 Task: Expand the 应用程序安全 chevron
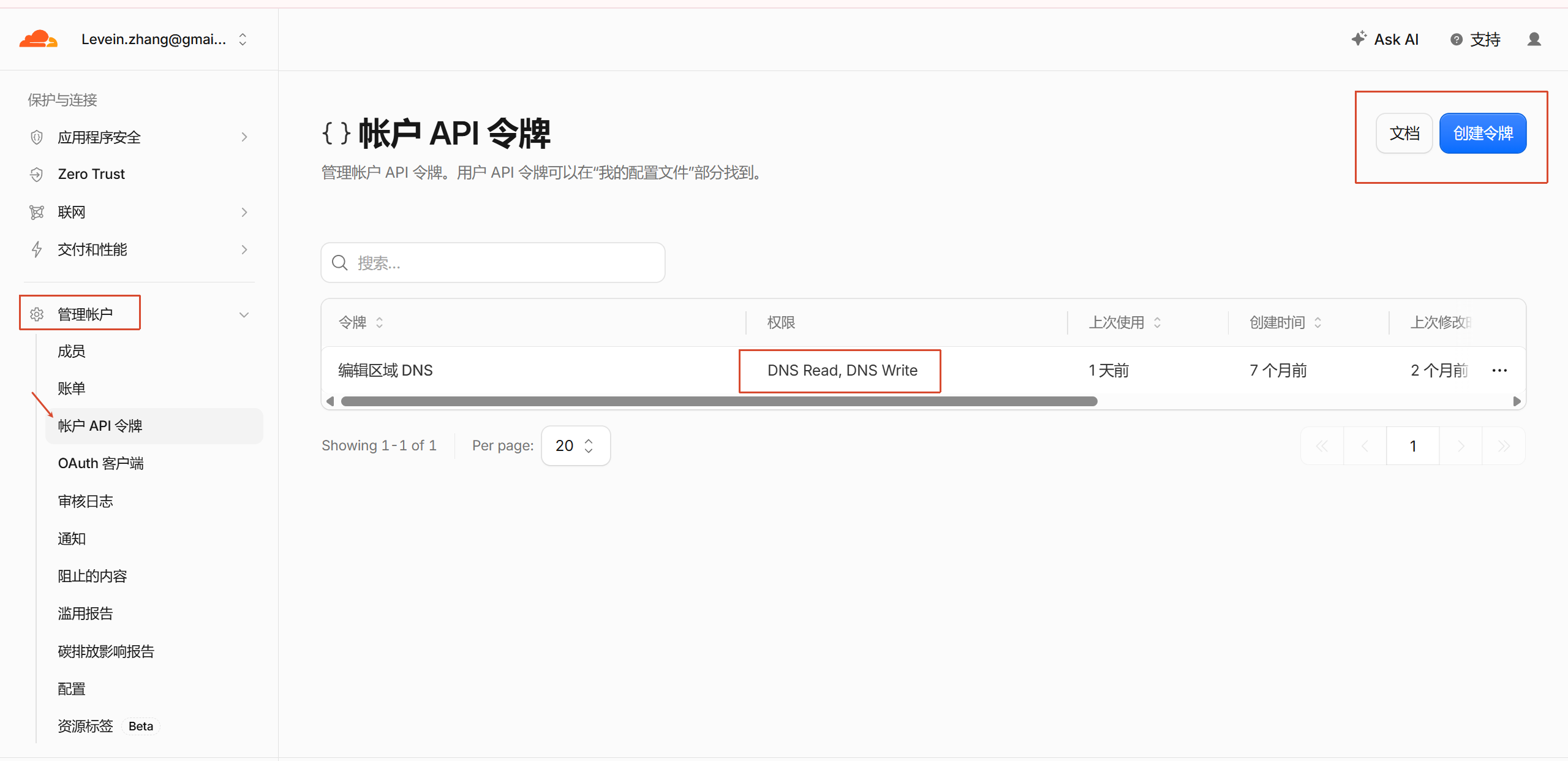[x=244, y=137]
